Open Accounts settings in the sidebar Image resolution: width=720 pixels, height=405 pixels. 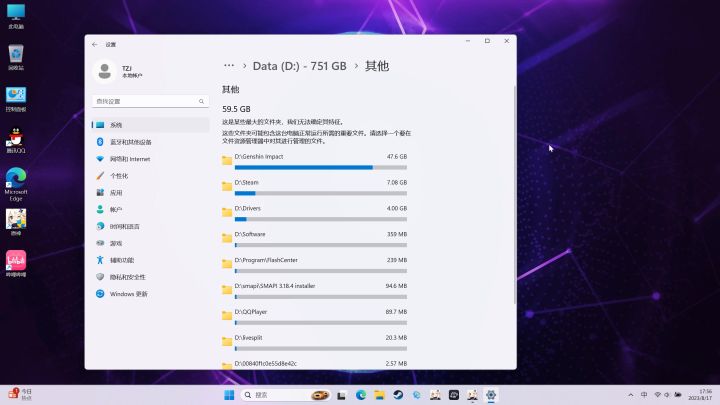[x=150, y=209]
